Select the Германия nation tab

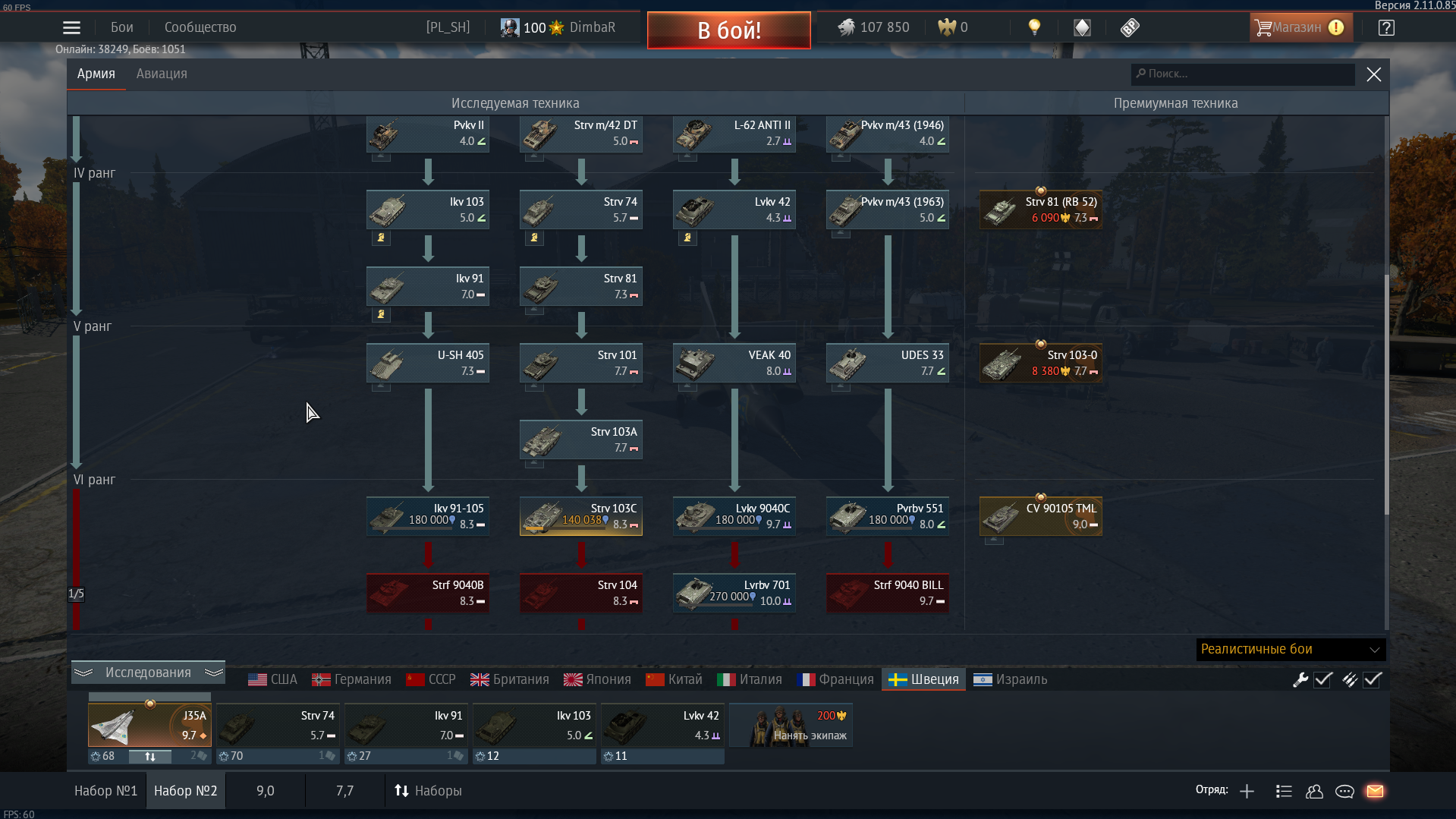(352, 679)
